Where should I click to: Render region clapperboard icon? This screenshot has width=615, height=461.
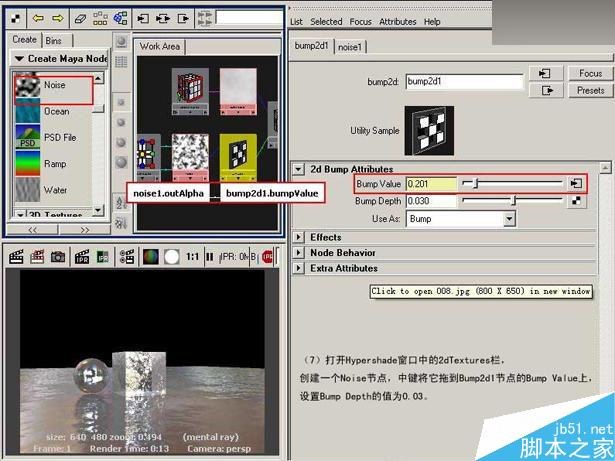[x=37, y=257]
